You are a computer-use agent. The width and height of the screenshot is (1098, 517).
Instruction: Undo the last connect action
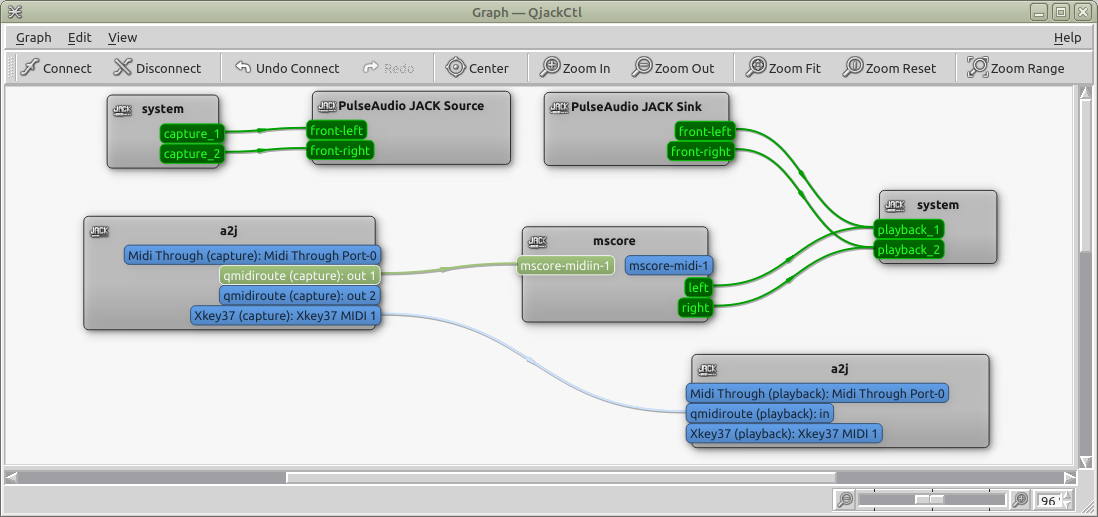286,68
